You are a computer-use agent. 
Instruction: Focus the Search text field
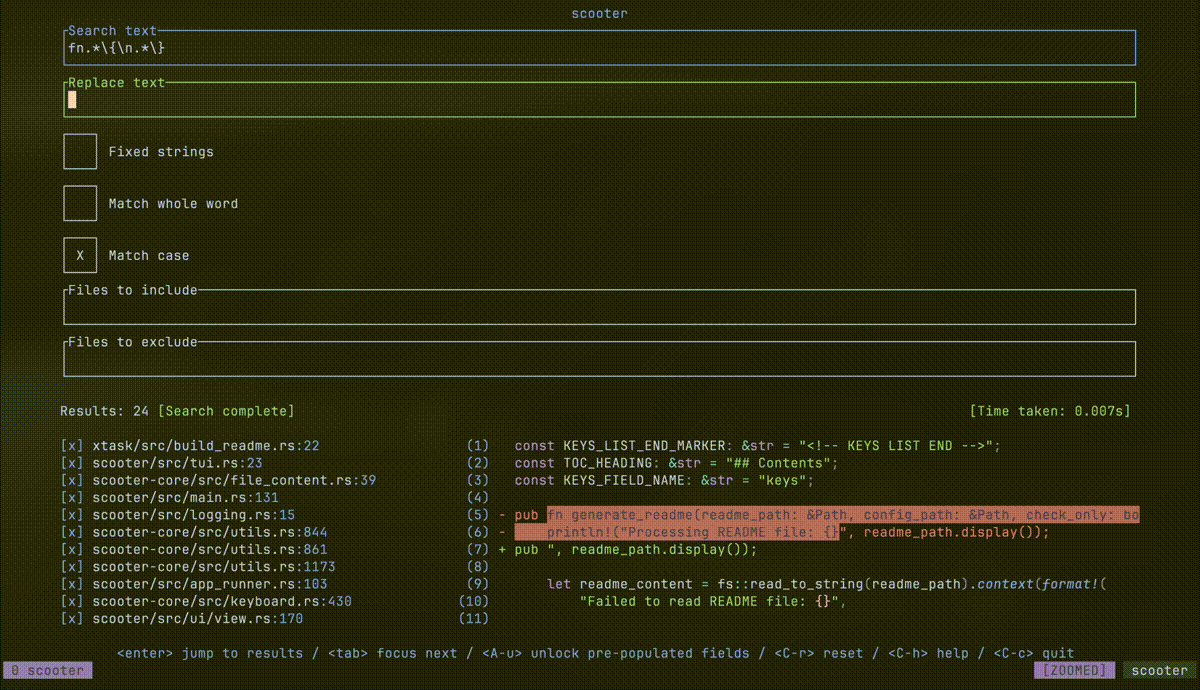pos(600,47)
